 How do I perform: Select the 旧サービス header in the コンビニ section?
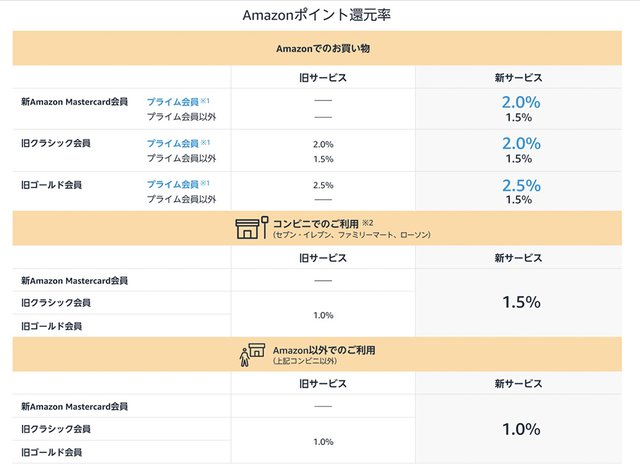coord(323,258)
